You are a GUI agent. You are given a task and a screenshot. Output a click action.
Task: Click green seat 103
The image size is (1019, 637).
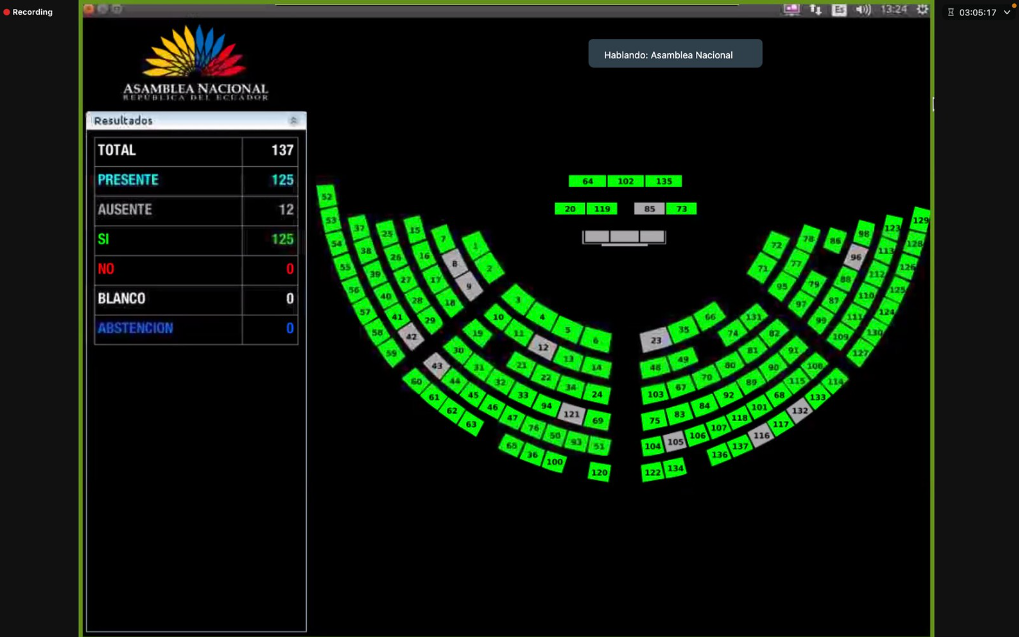655,394
